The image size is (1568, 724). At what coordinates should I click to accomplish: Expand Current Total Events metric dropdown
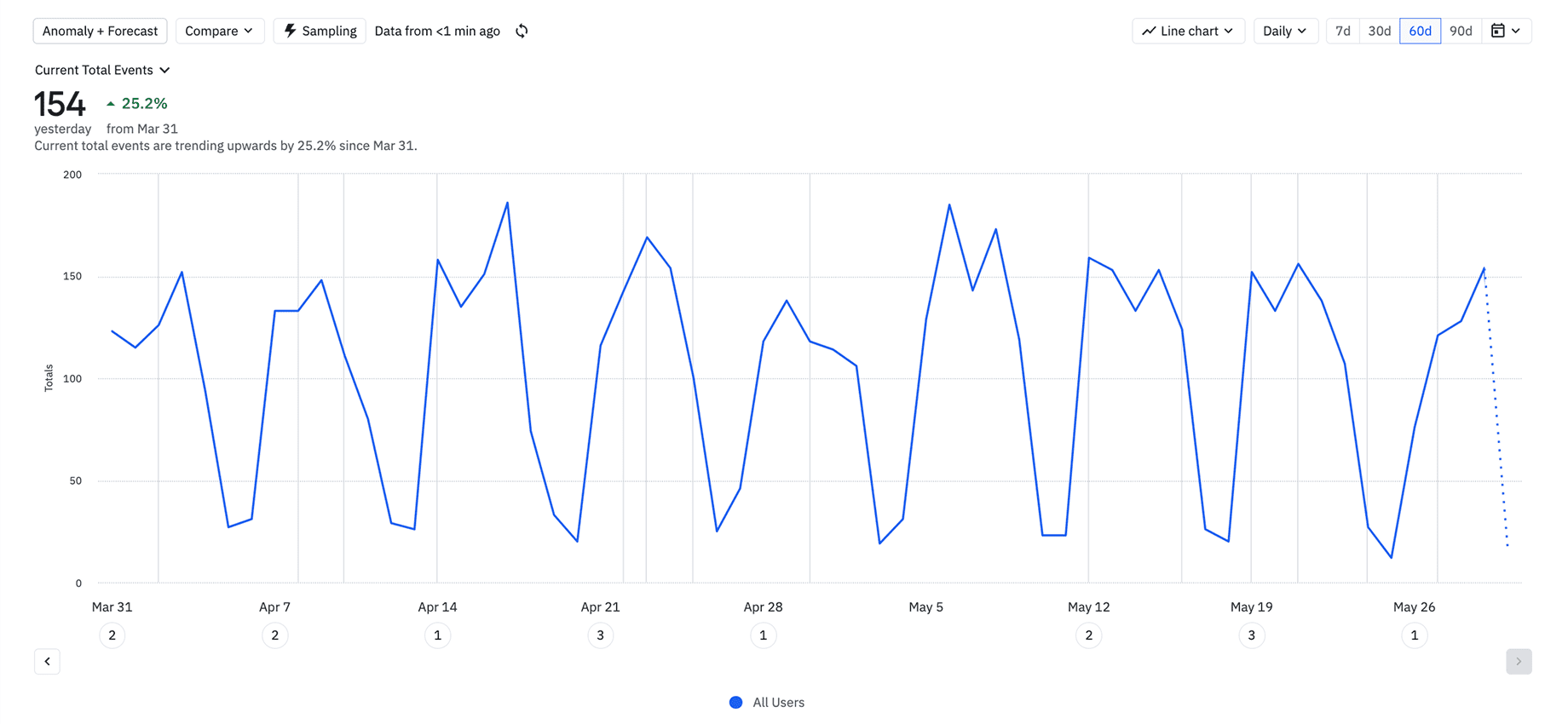102,70
